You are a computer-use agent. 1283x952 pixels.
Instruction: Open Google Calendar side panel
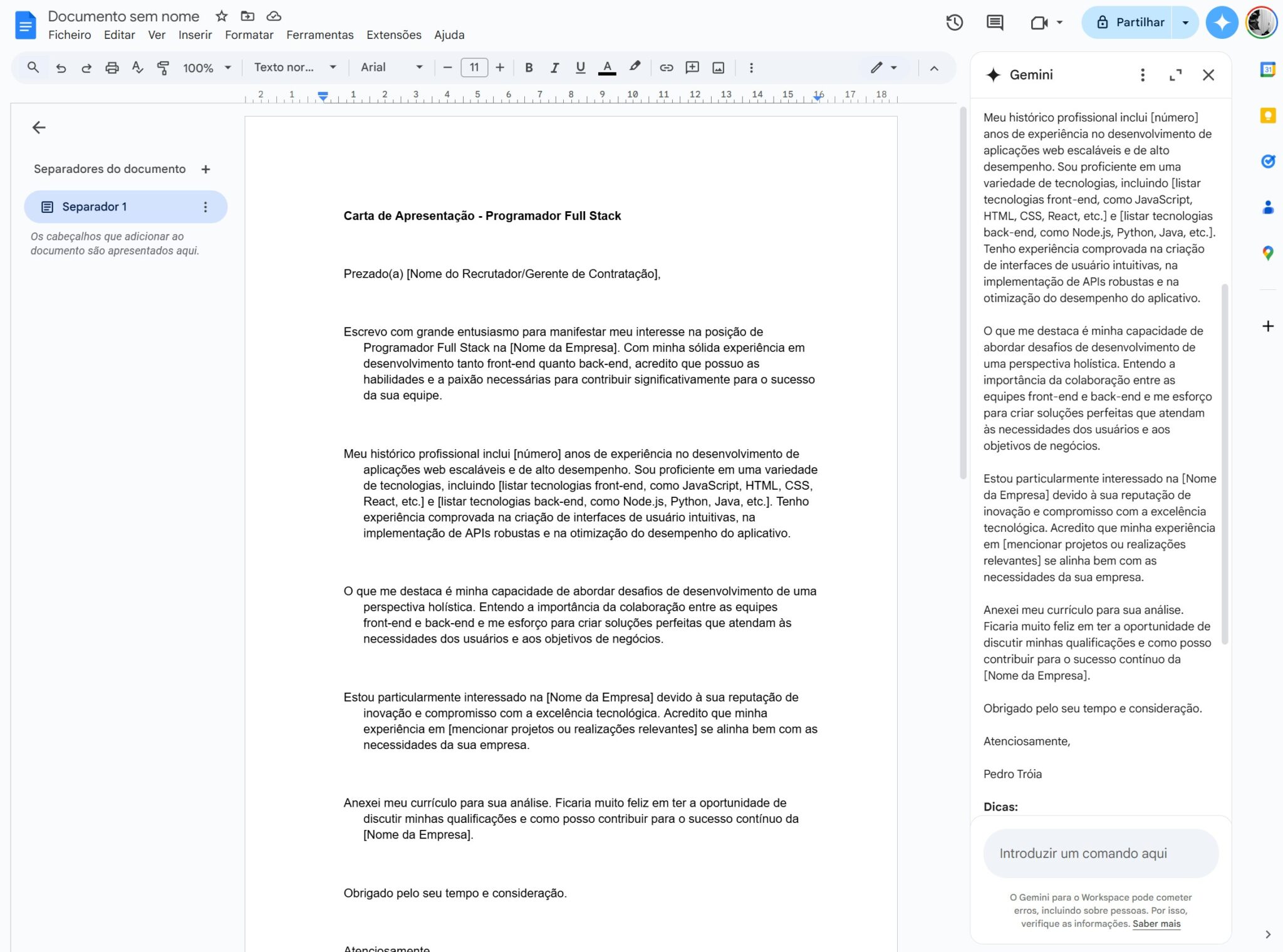[1268, 70]
